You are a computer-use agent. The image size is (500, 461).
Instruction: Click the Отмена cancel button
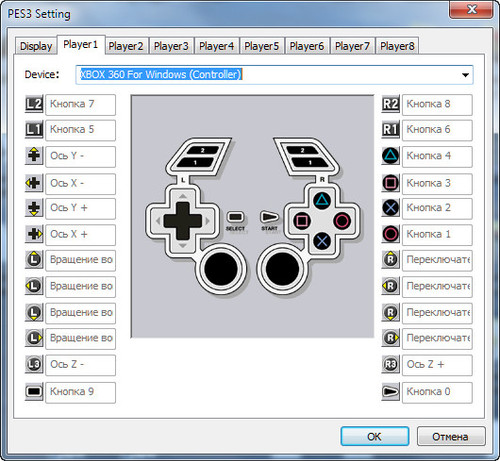451,436
